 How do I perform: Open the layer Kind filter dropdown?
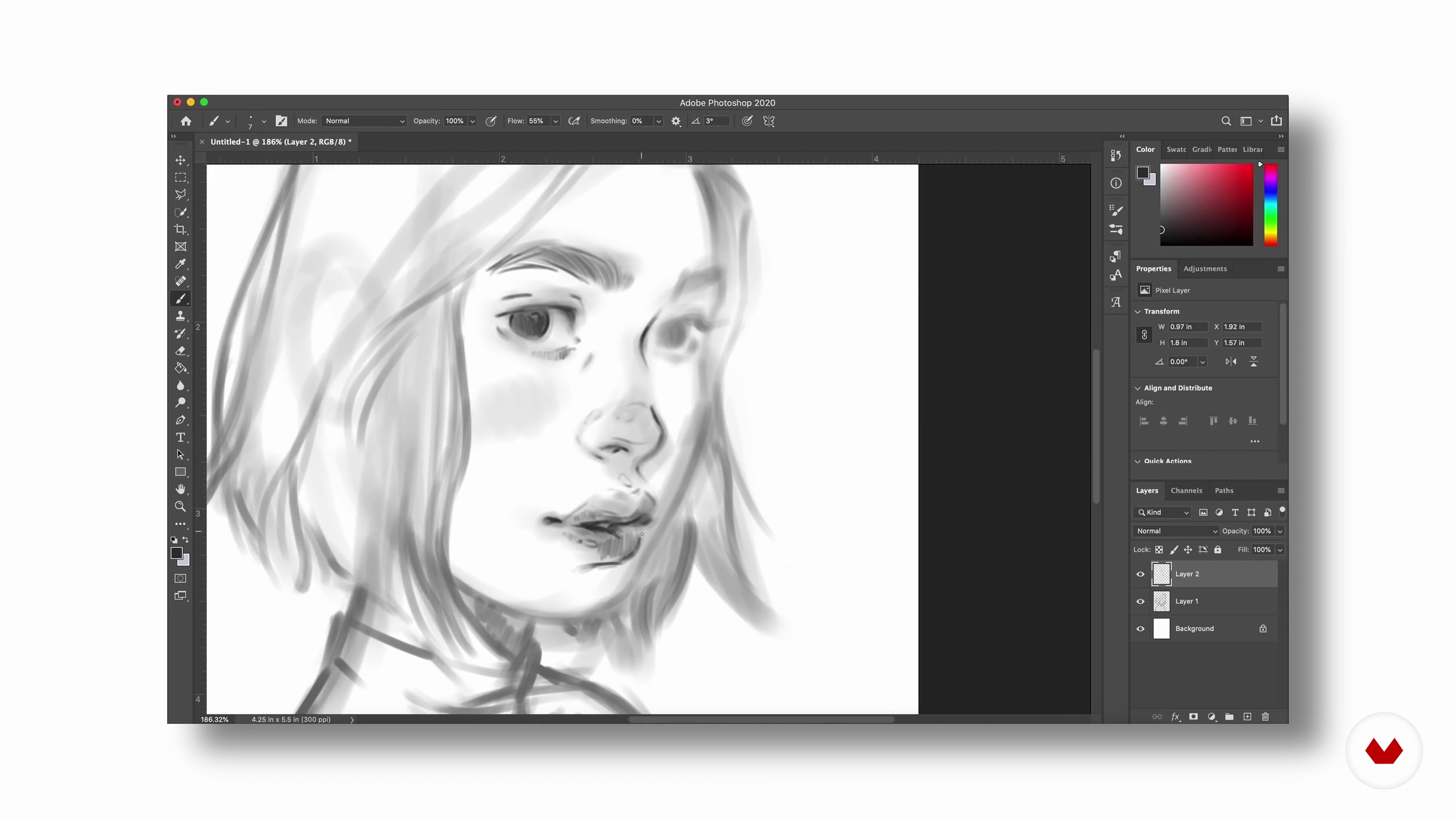(x=1162, y=513)
